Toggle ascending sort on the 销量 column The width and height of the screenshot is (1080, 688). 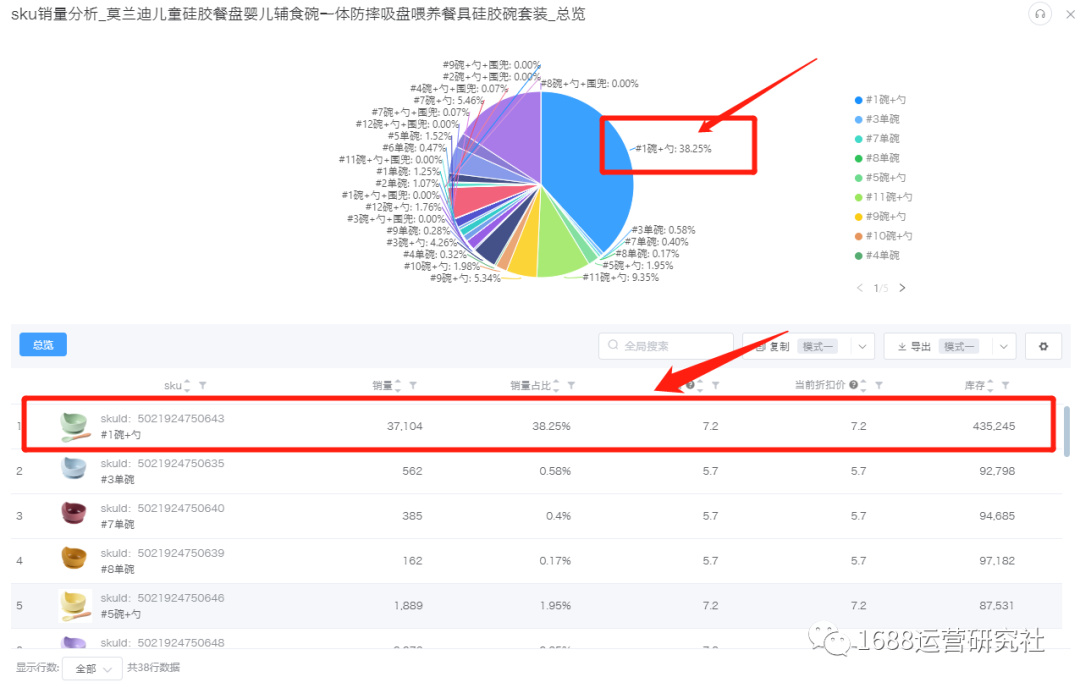click(x=397, y=381)
